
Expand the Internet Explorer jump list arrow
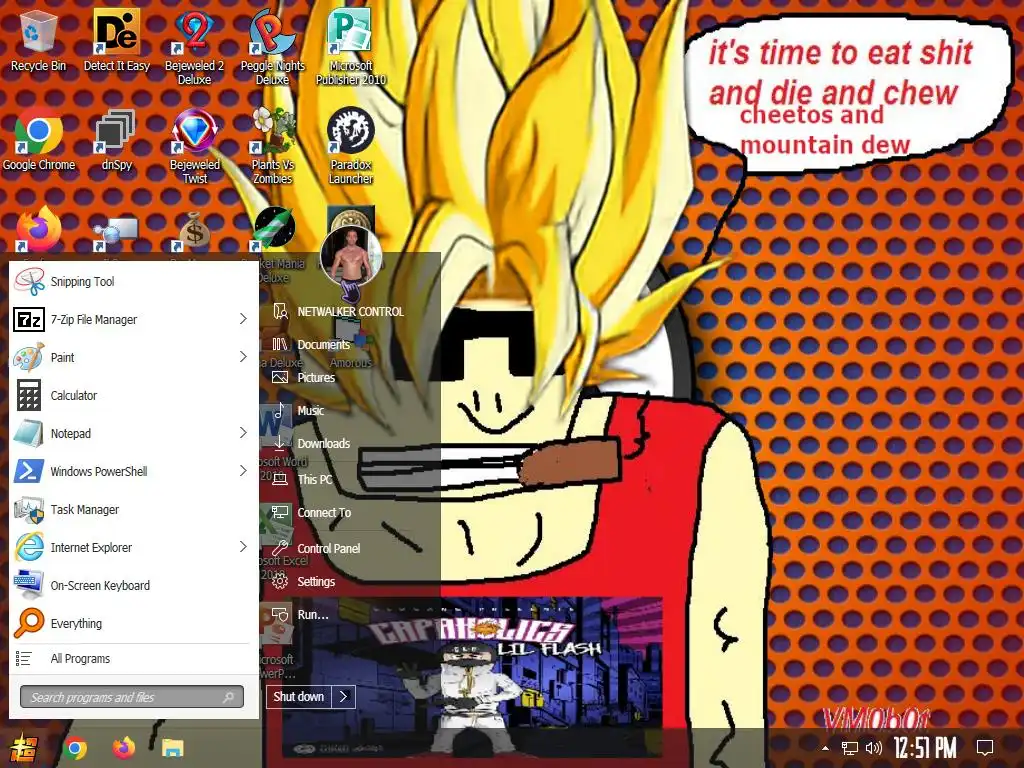243,547
